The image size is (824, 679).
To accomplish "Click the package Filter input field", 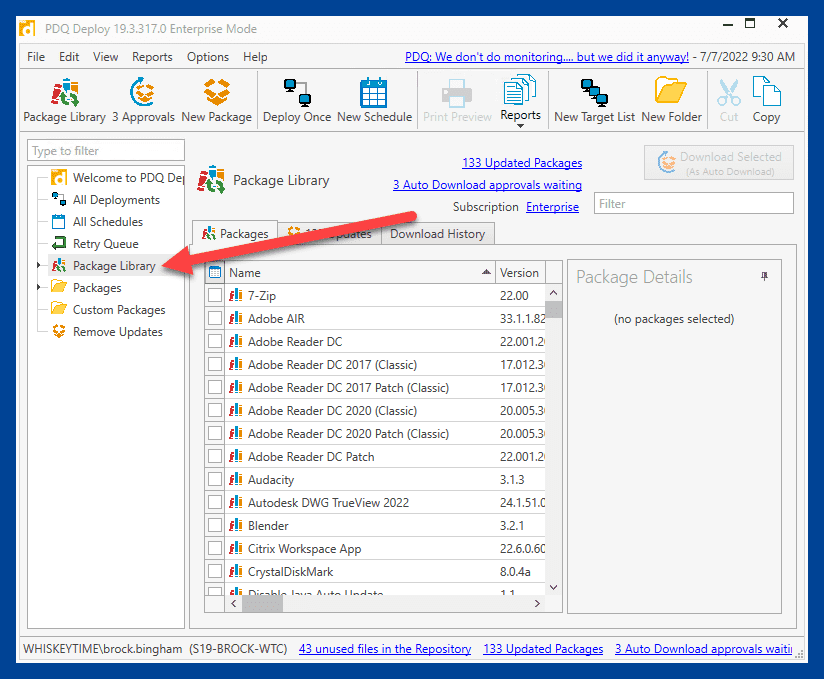I will (x=693, y=203).
